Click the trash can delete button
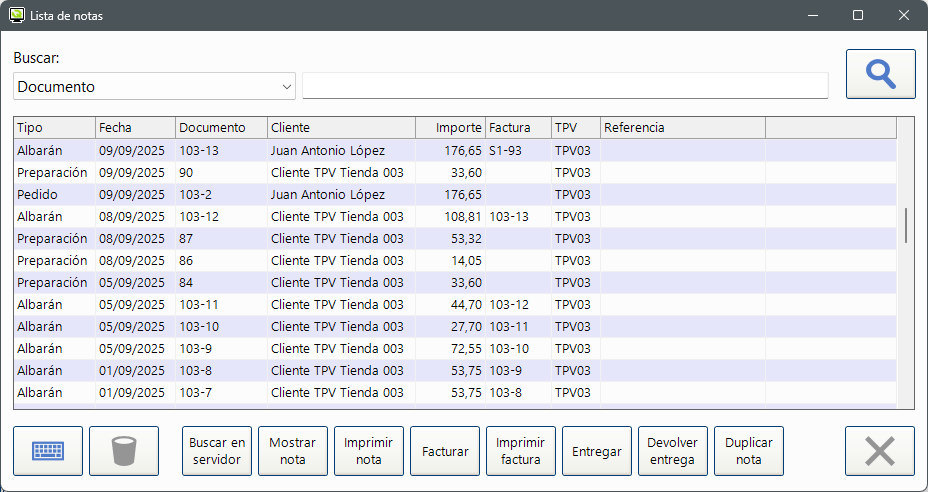Image resolution: width=928 pixels, height=492 pixels. (124, 451)
